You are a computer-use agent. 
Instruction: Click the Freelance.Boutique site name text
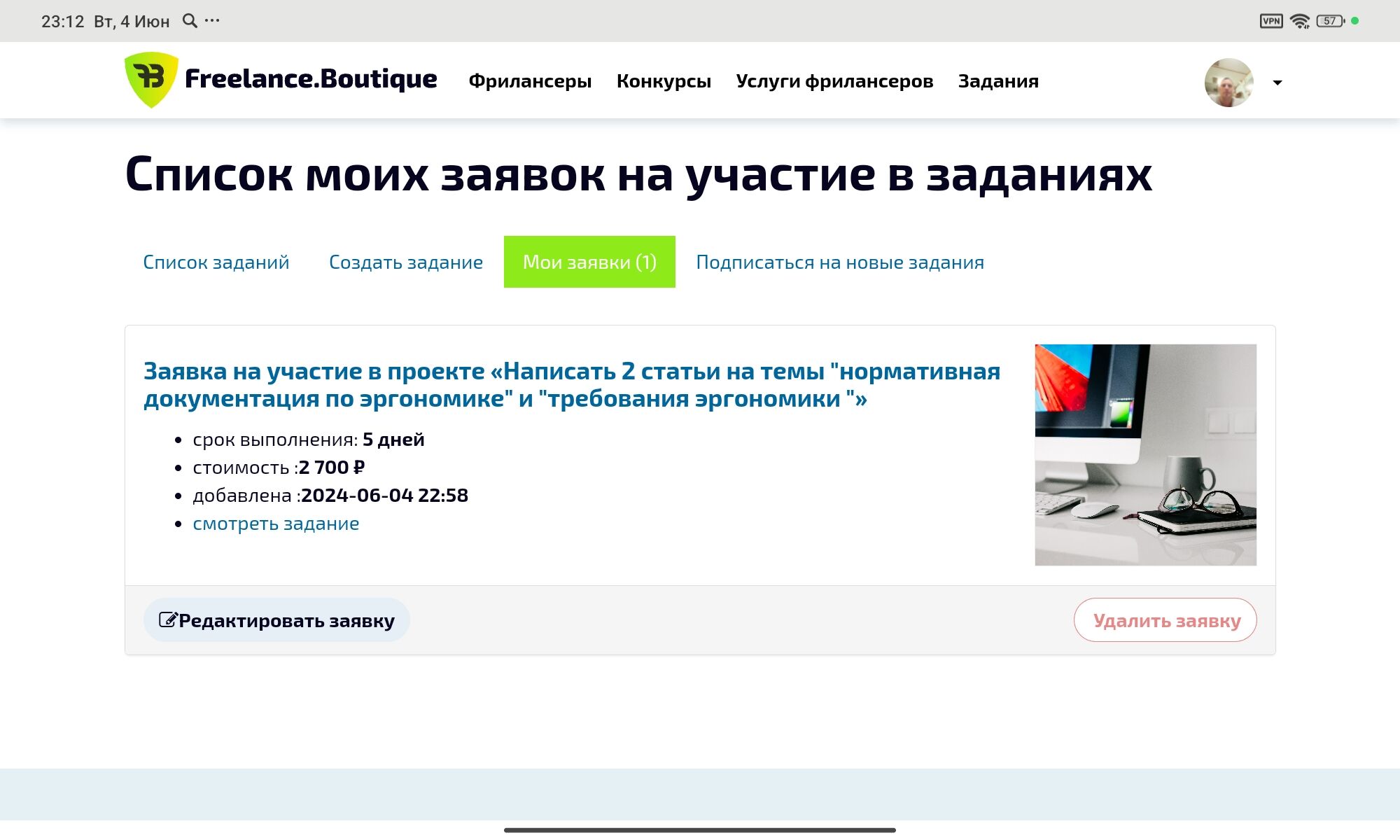[311, 79]
